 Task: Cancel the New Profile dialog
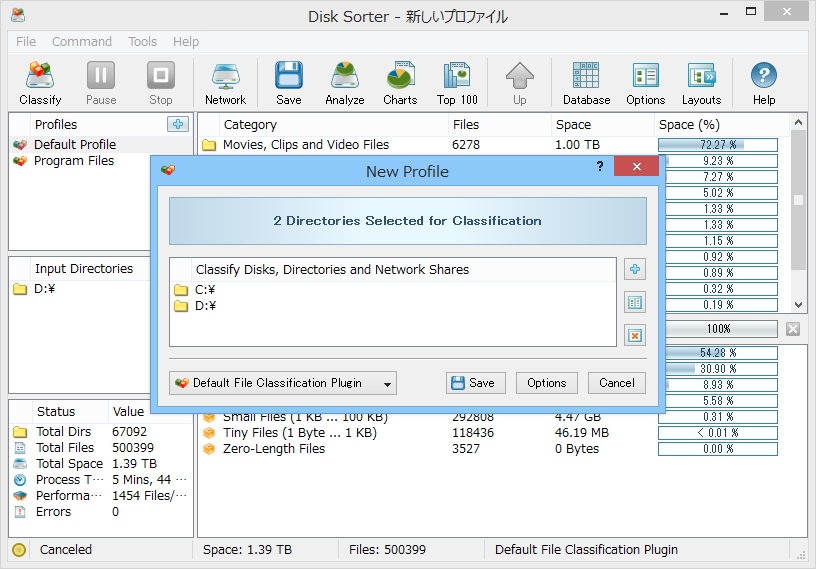click(617, 383)
